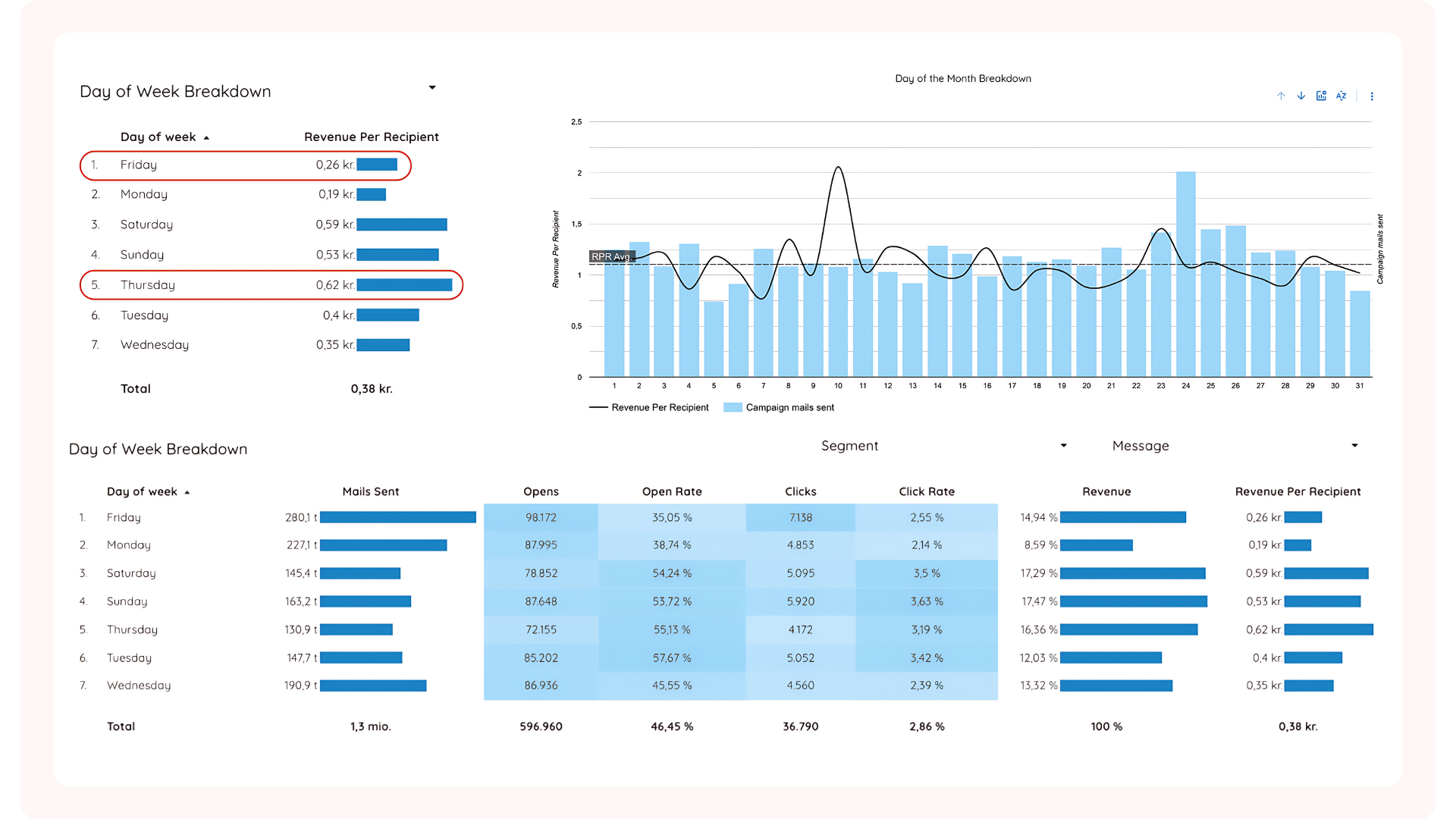
Task: Click the download arrow icon in chart toolbar
Action: pyautogui.click(x=1298, y=95)
